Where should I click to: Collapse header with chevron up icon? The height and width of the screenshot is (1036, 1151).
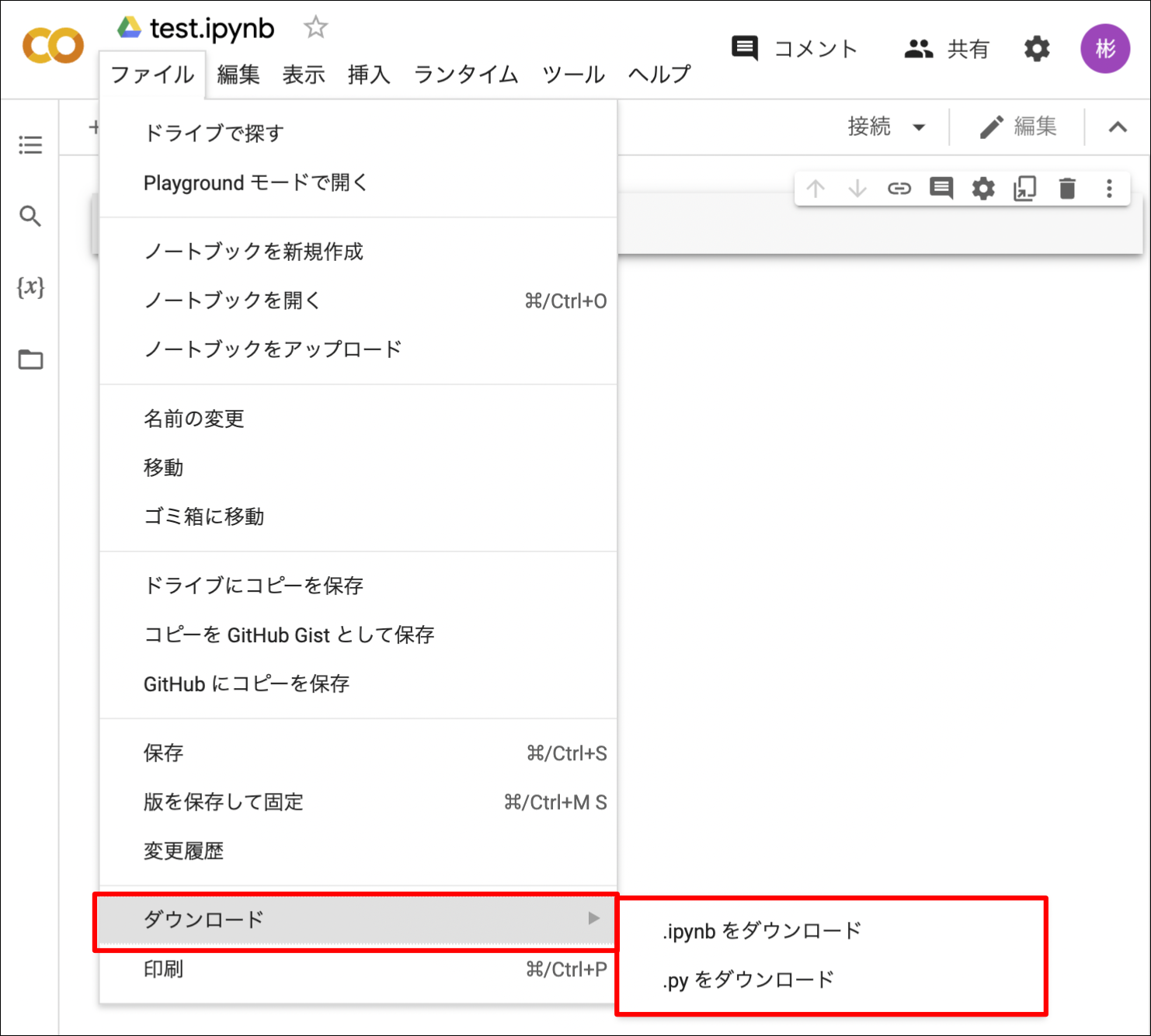point(1118,127)
